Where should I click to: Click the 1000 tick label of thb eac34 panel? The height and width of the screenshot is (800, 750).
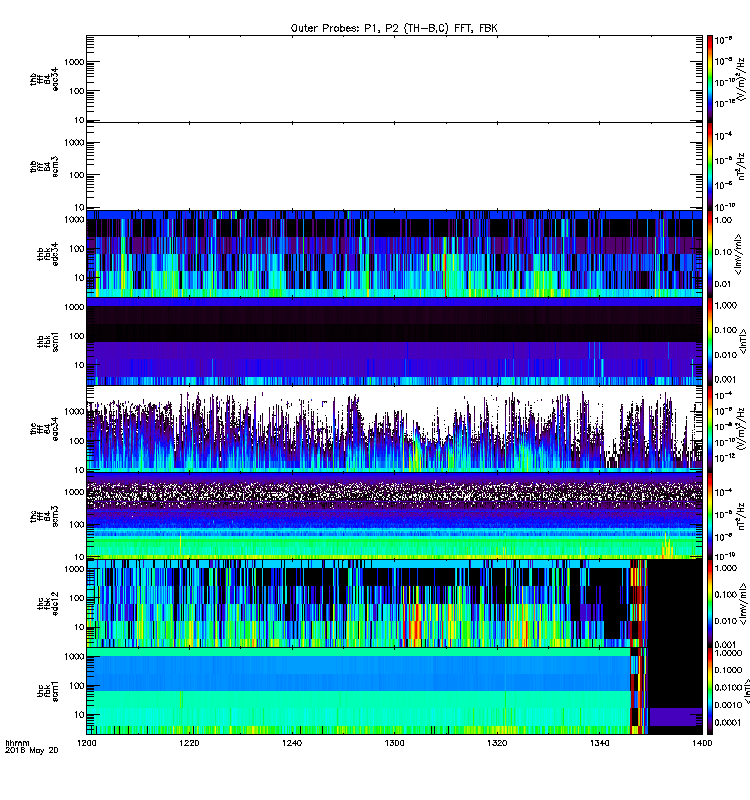74,62
